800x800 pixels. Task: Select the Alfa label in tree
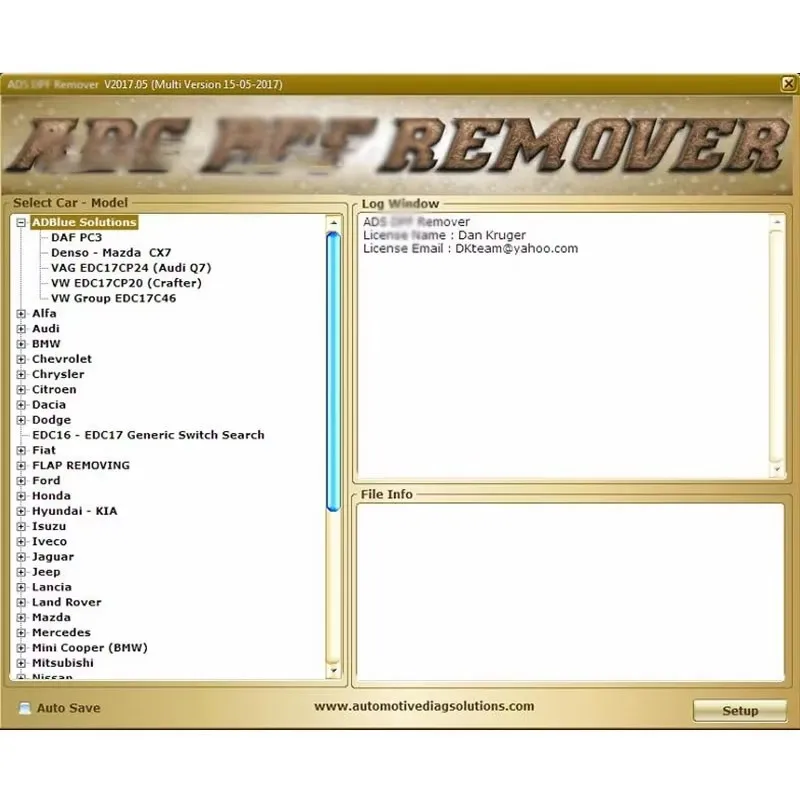click(44, 314)
